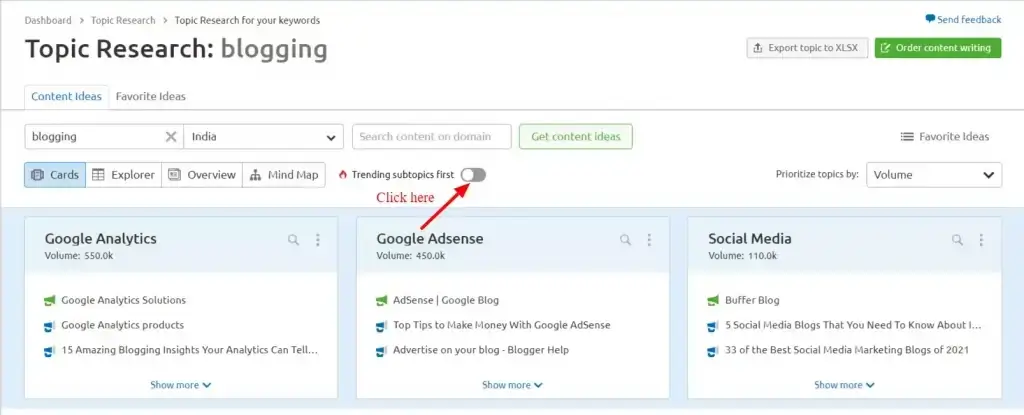
Task: Click Order content writing button
Action: [x=938, y=48]
